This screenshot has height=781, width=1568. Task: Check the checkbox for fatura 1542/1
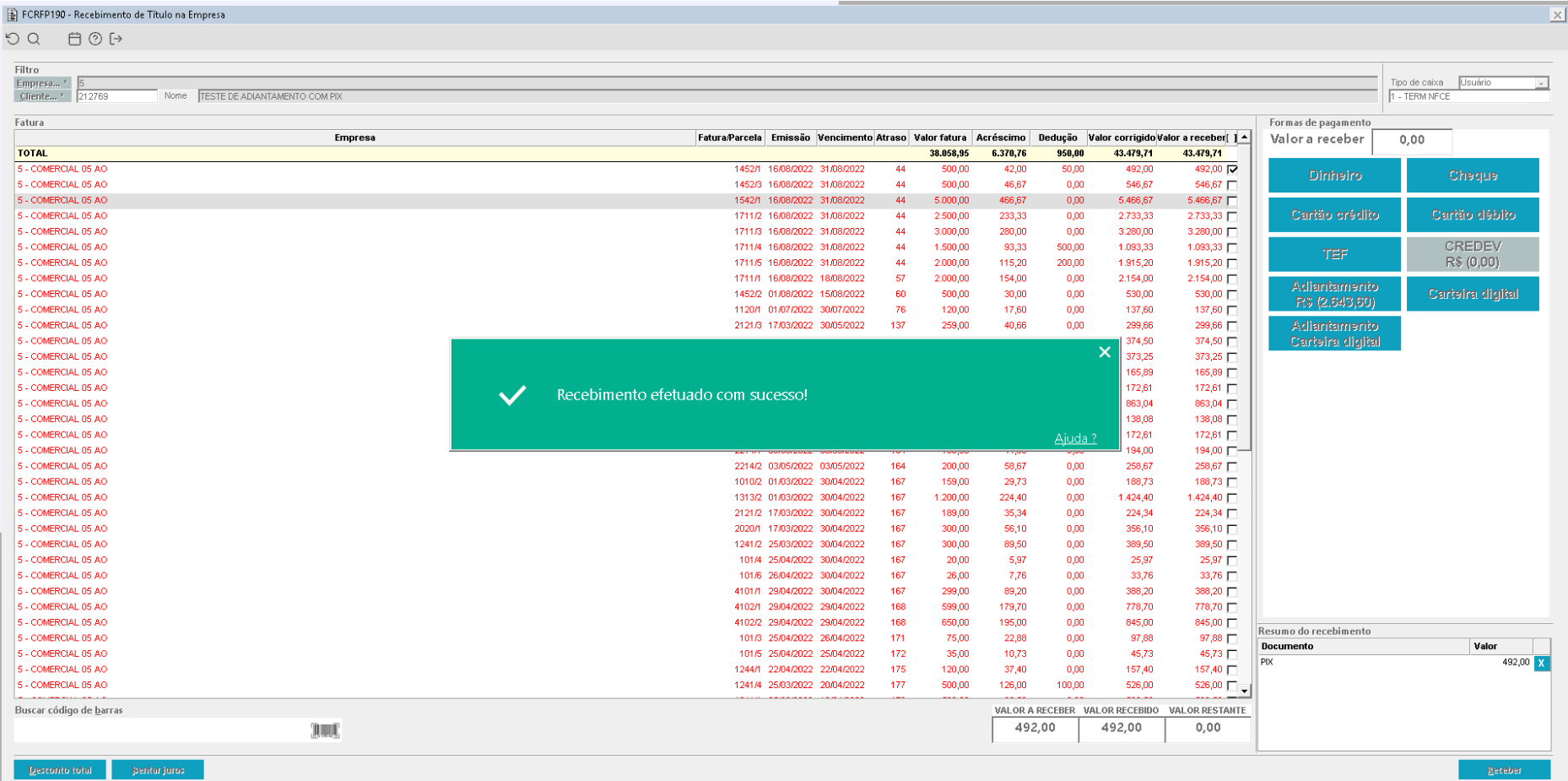(1232, 201)
